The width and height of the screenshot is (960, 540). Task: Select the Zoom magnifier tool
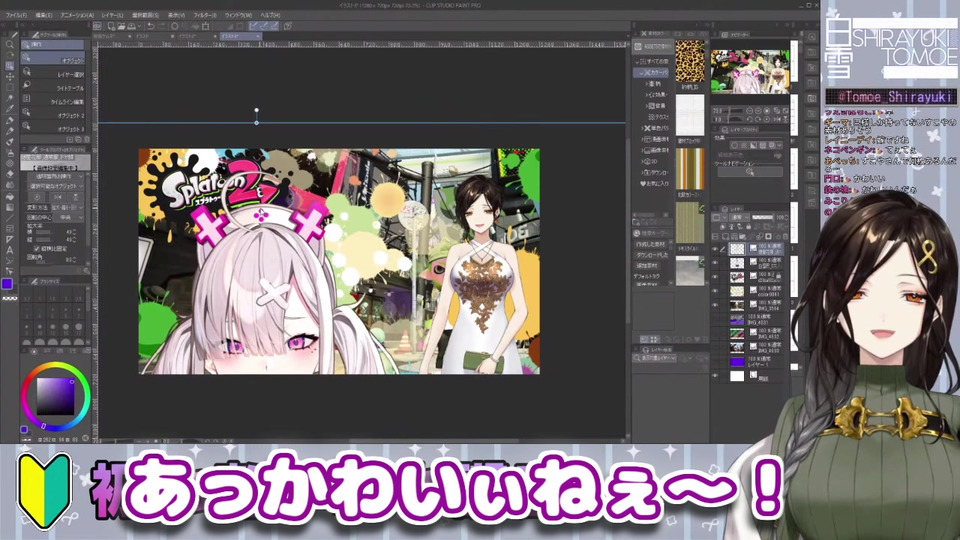(x=10, y=45)
